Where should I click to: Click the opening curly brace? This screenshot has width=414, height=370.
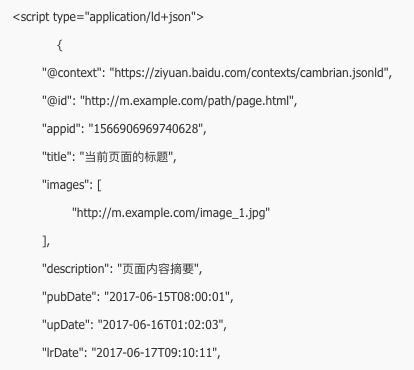point(60,45)
